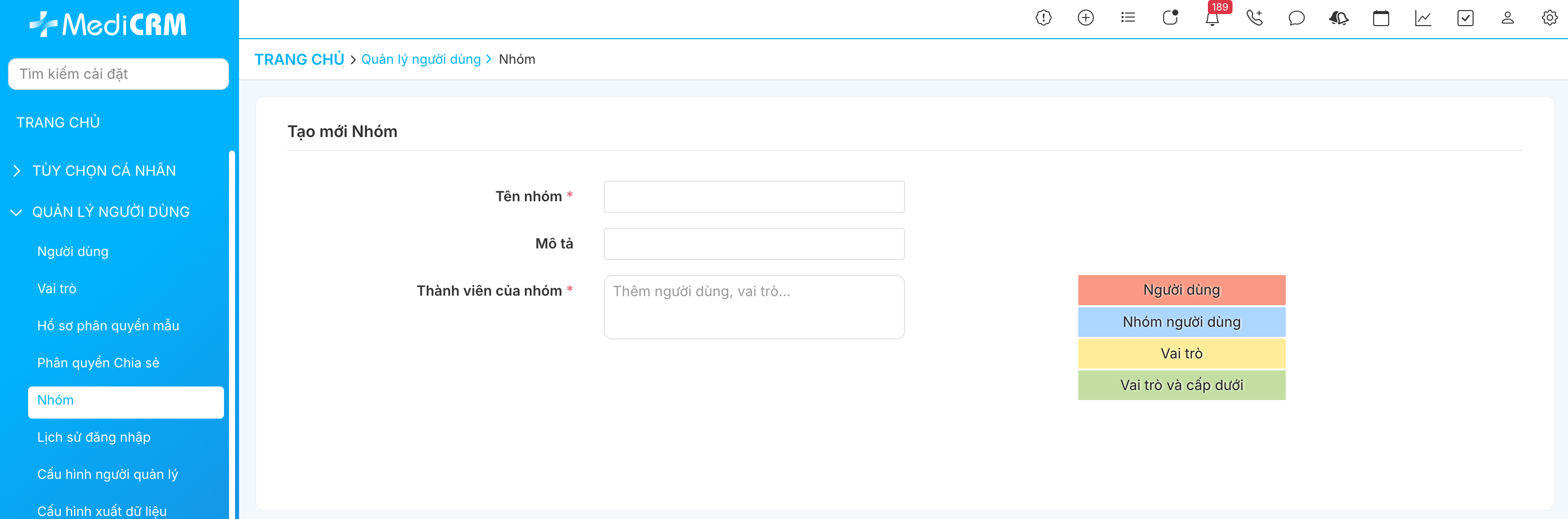Click the exclamation alert badge icon
The width and height of the screenshot is (1568, 519).
(x=1043, y=18)
